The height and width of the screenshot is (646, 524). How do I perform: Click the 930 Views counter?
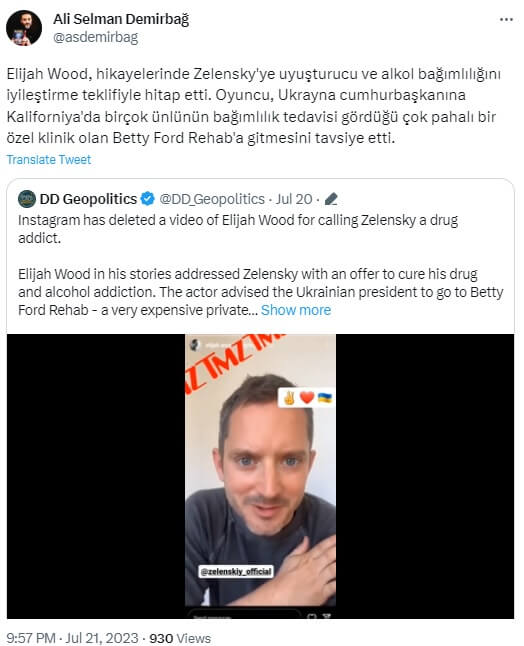[180, 638]
